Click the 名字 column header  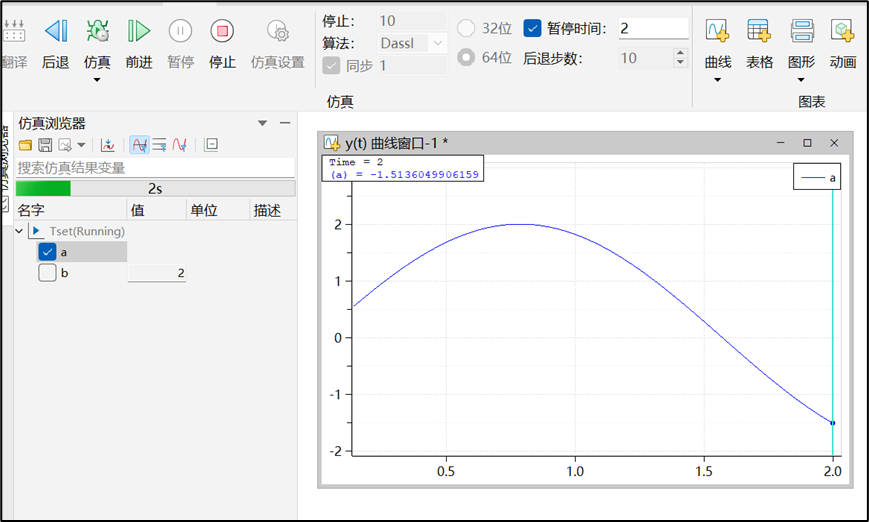71,210
